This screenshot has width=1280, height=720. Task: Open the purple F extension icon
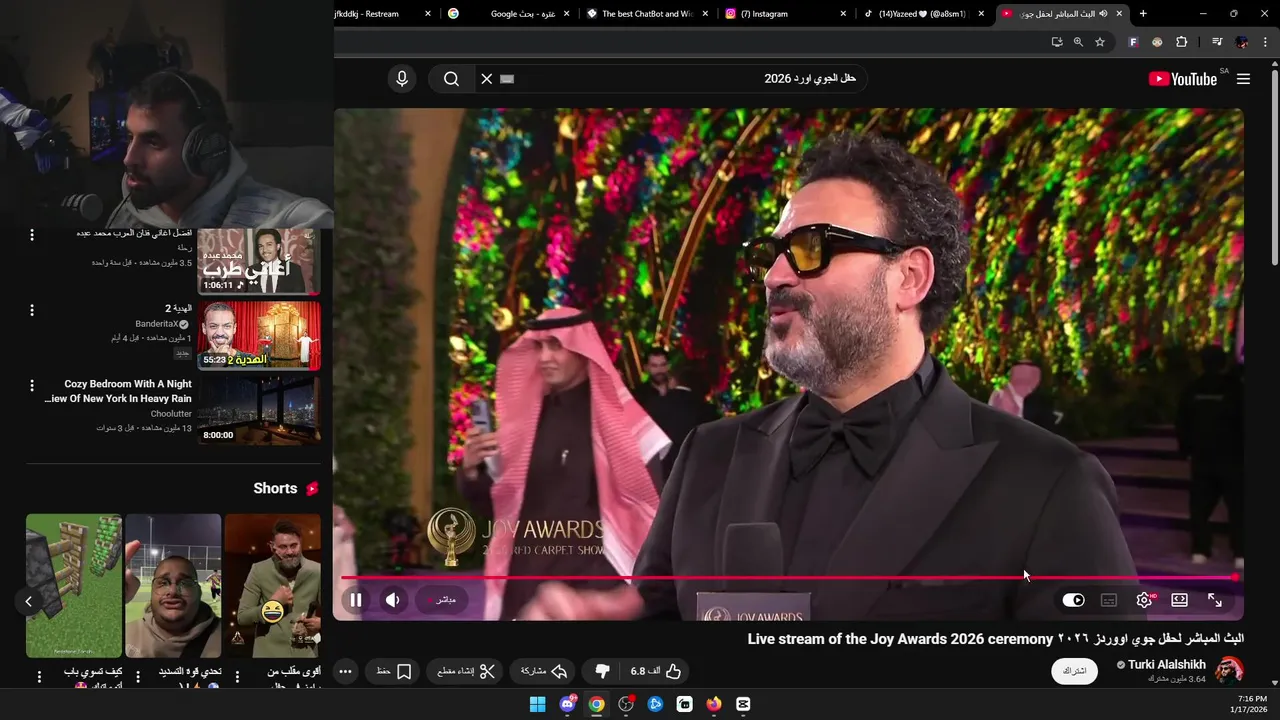point(1133,42)
